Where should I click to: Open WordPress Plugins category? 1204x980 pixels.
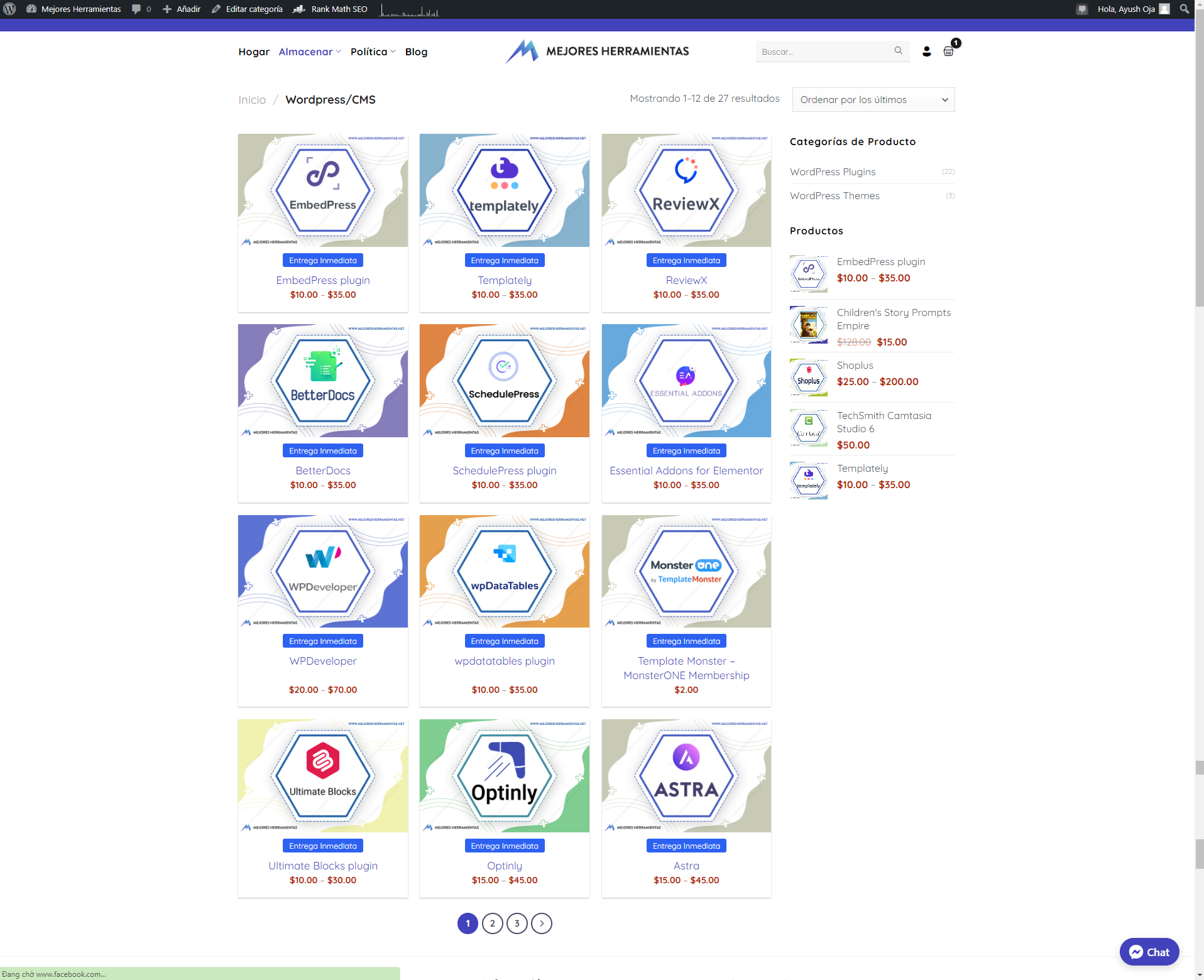click(x=832, y=171)
